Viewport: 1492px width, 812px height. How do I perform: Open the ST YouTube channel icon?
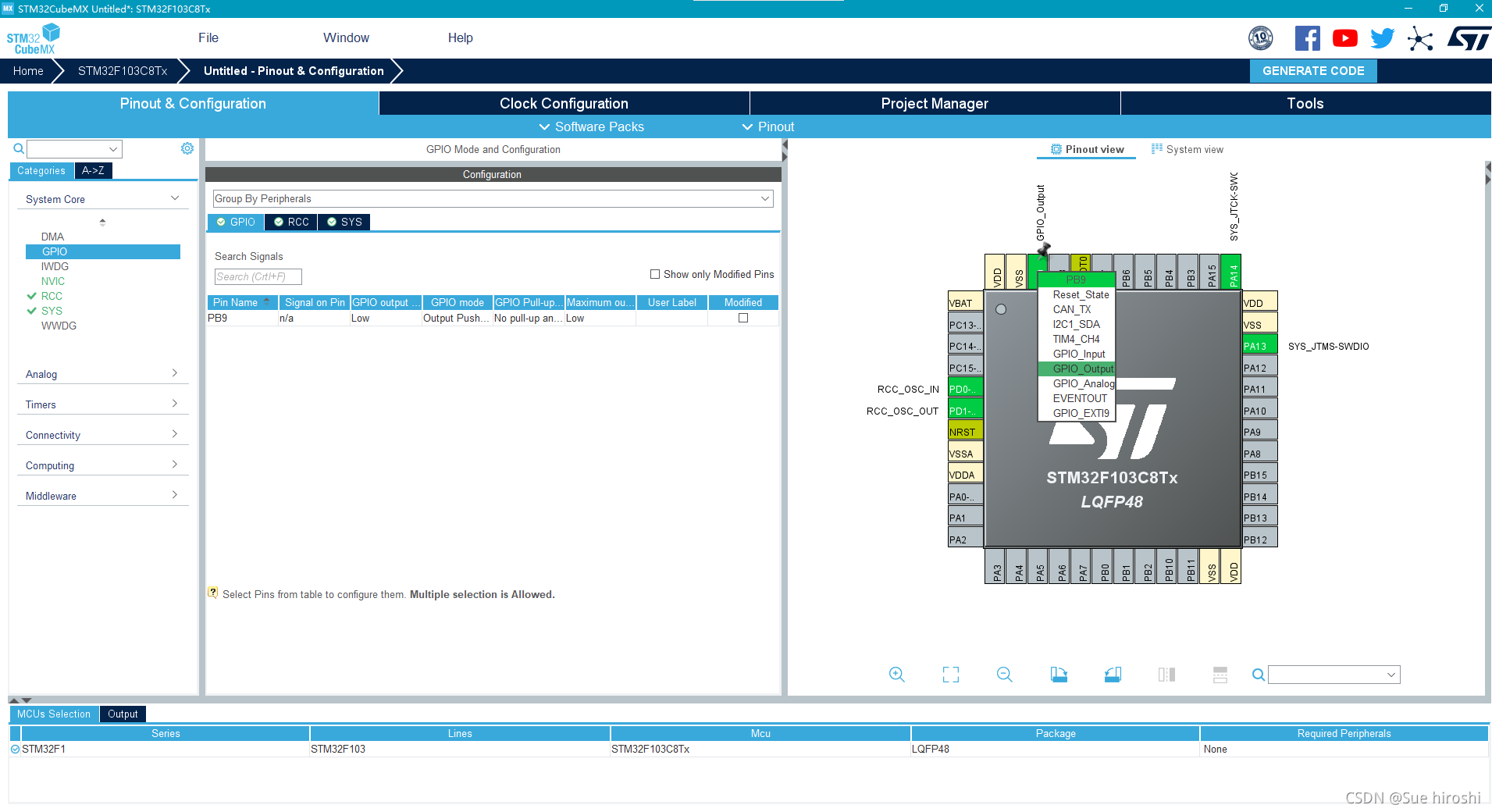click(1345, 38)
